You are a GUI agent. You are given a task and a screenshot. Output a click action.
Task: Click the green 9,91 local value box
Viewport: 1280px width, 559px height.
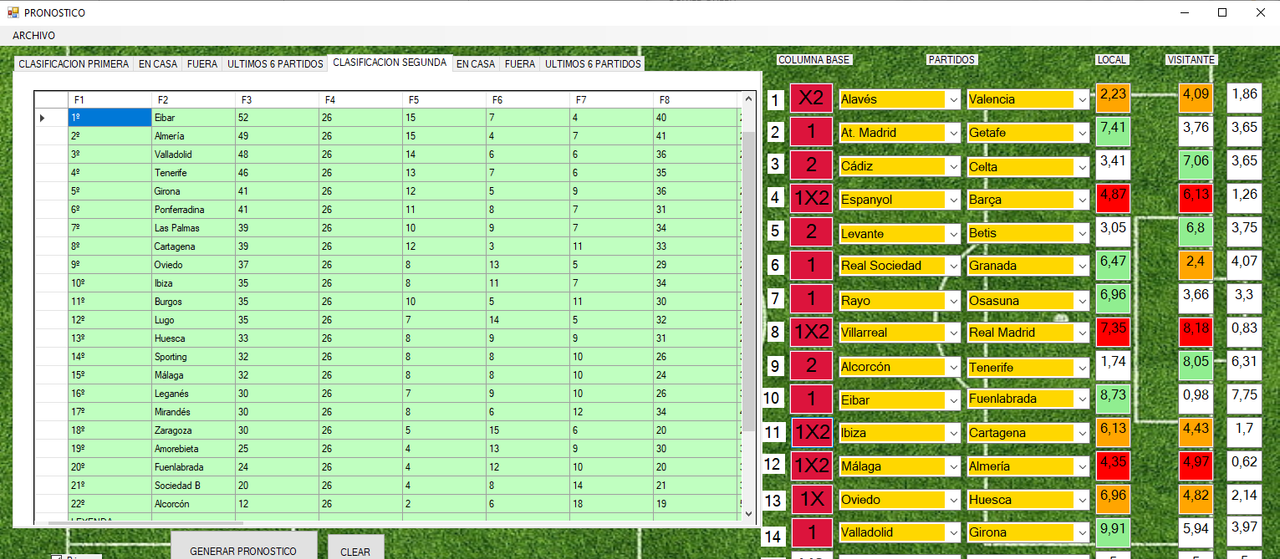pyautogui.click(x=1112, y=532)
